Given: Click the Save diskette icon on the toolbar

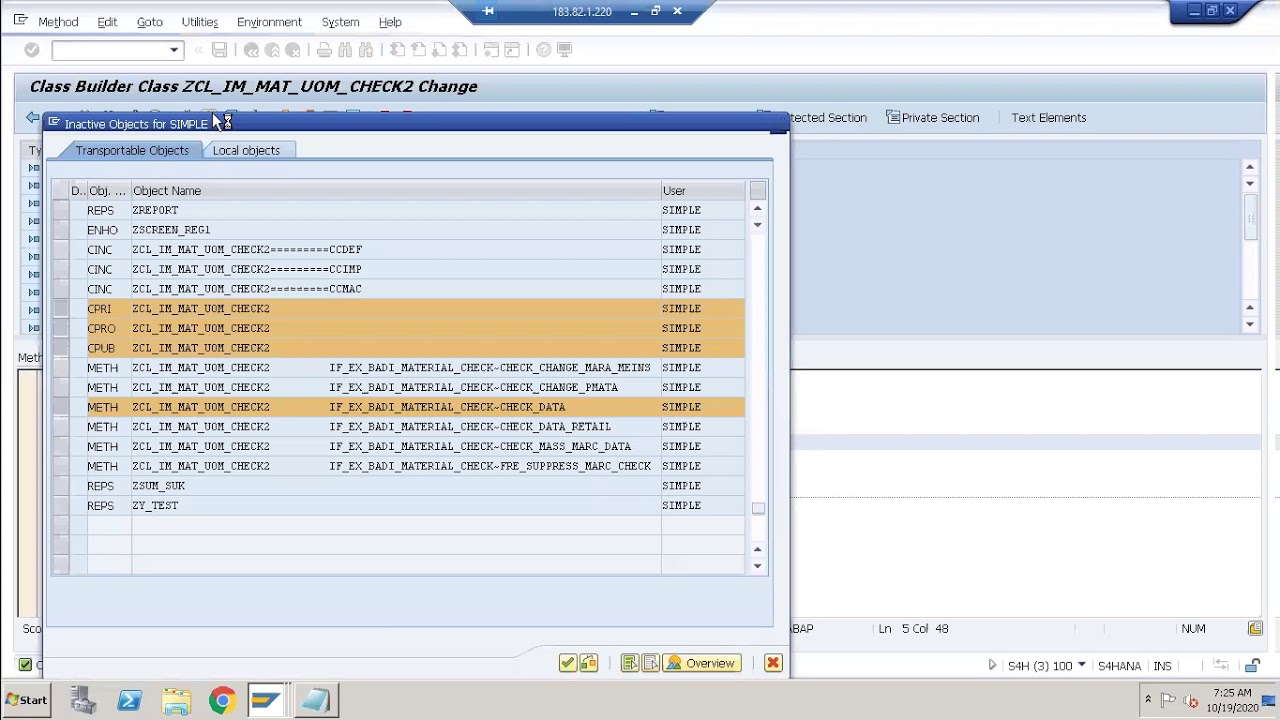Looking at the screenshot, I should click(219, 50).
